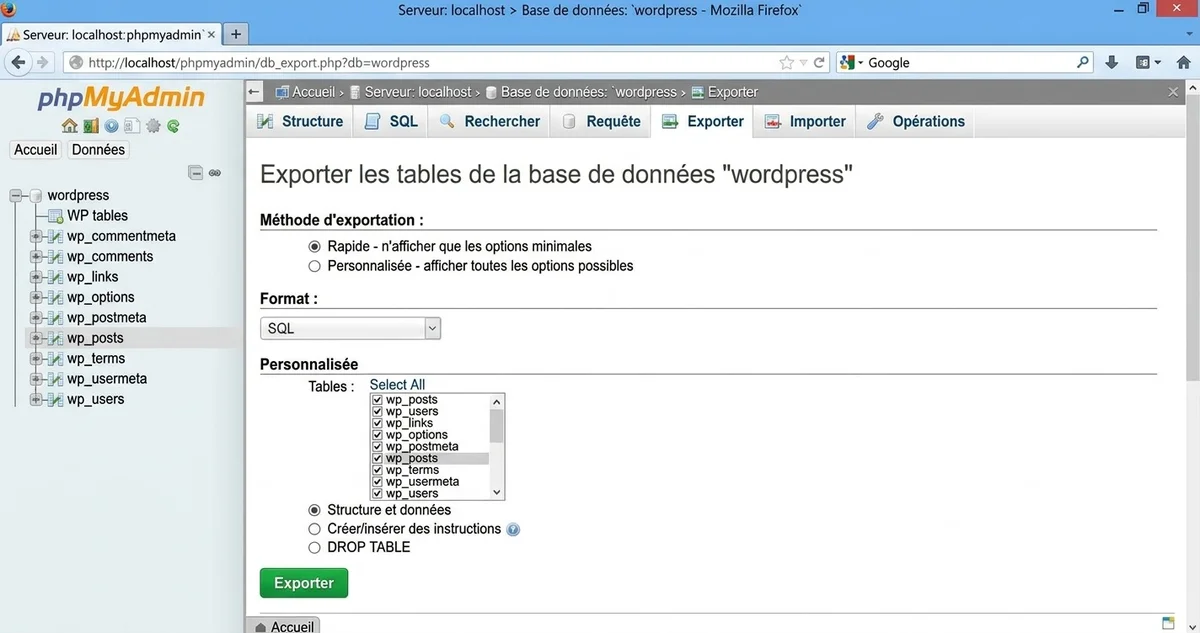The height and width of the screenshot is (633, 1200).
Task: Open sidebar settings via the gear icon
Action: (152, 127)
